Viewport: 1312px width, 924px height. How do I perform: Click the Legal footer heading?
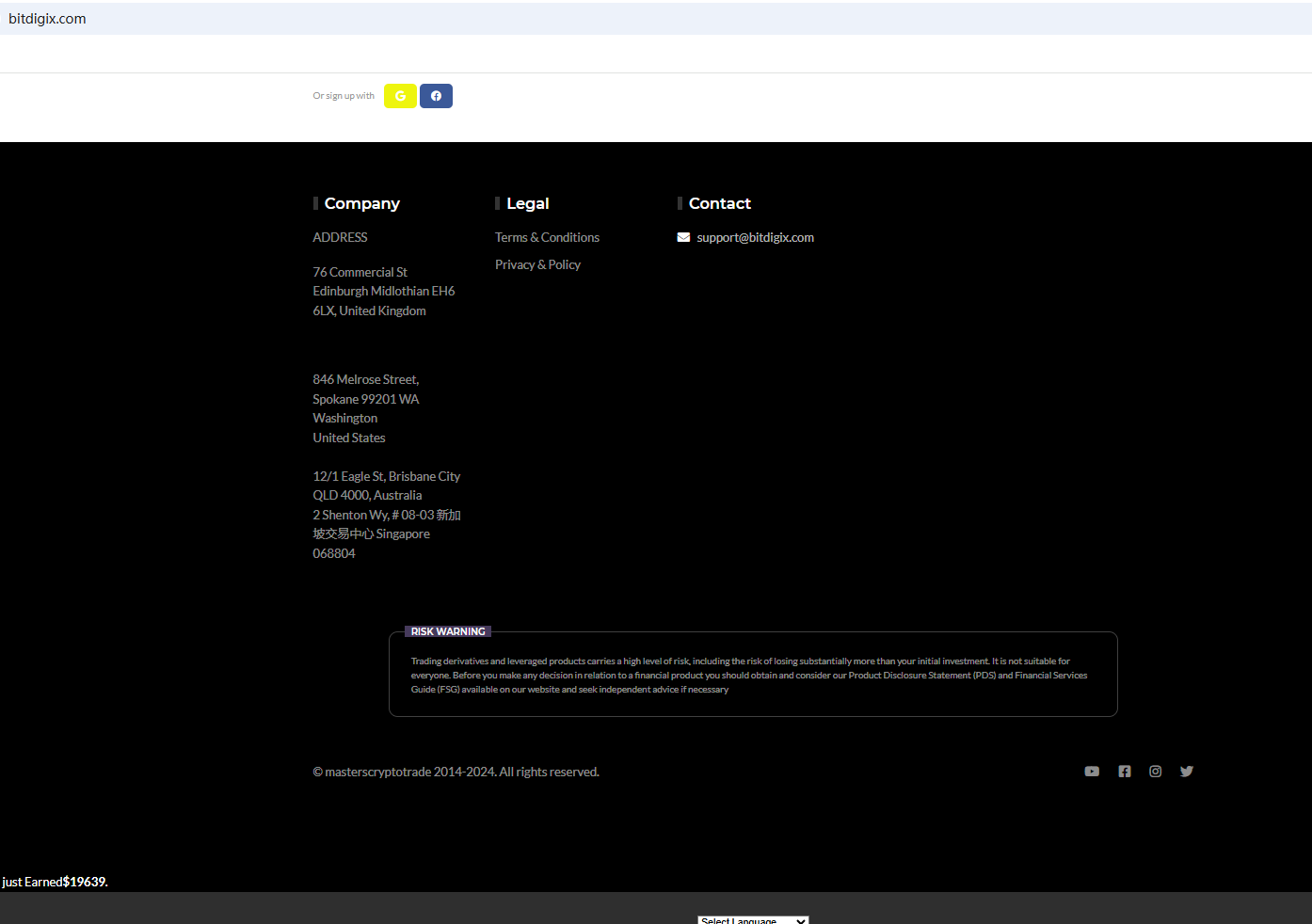(527, 203)
